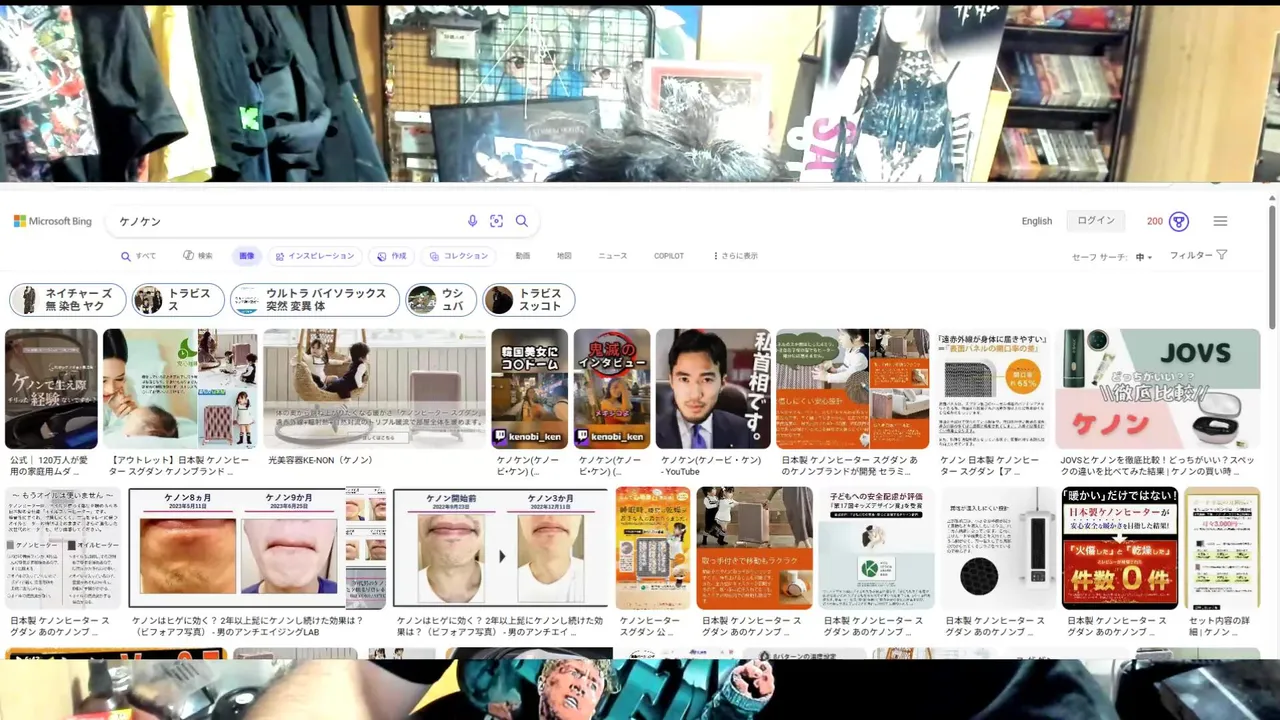The width and height of the screenshot is (1280, 720).
Task: Open the 鬼滅のインタビュー image
Action: point(612,389)
